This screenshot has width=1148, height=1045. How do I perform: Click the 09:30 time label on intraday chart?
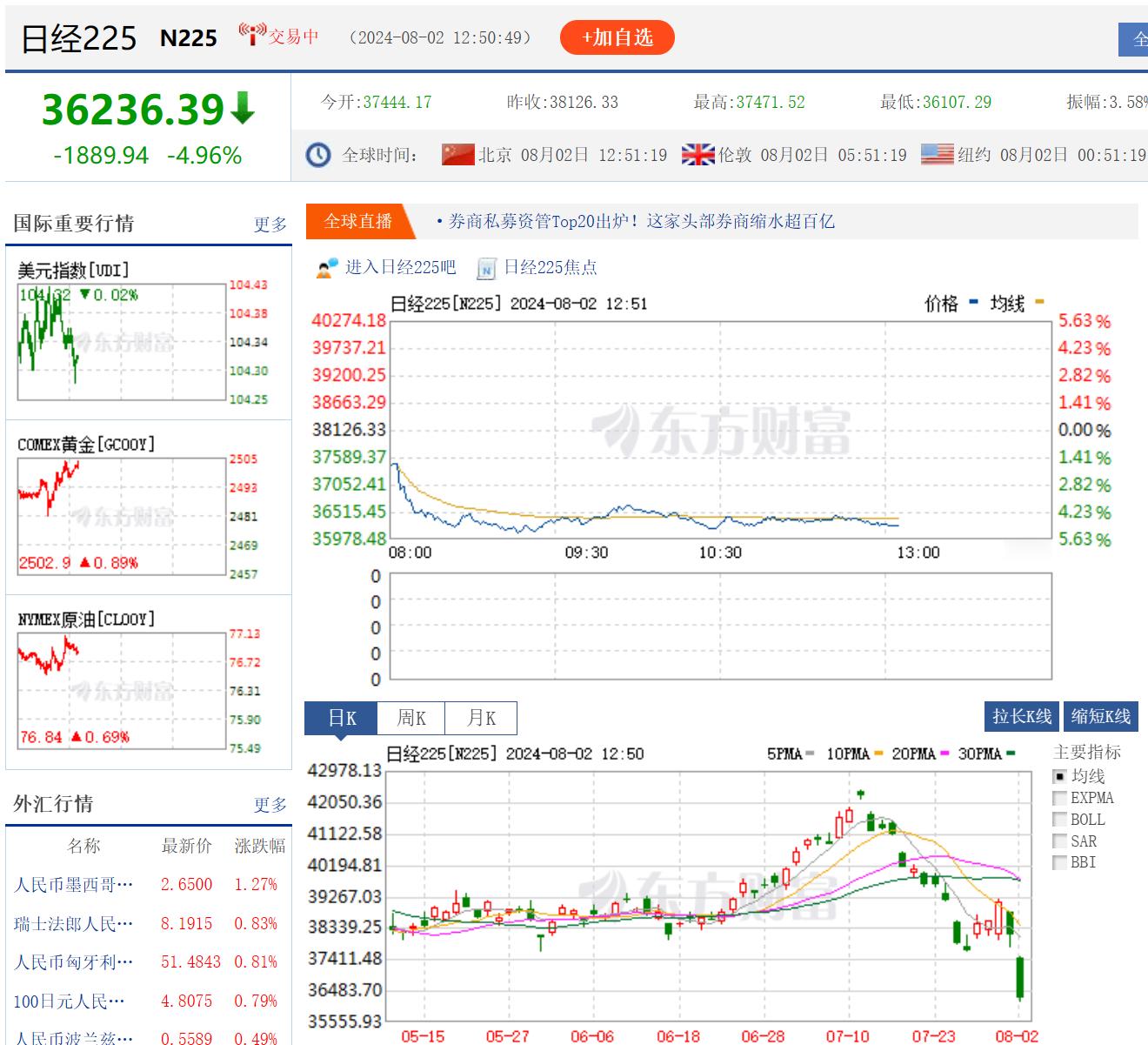pyautogui.click(x=587, y=553)
